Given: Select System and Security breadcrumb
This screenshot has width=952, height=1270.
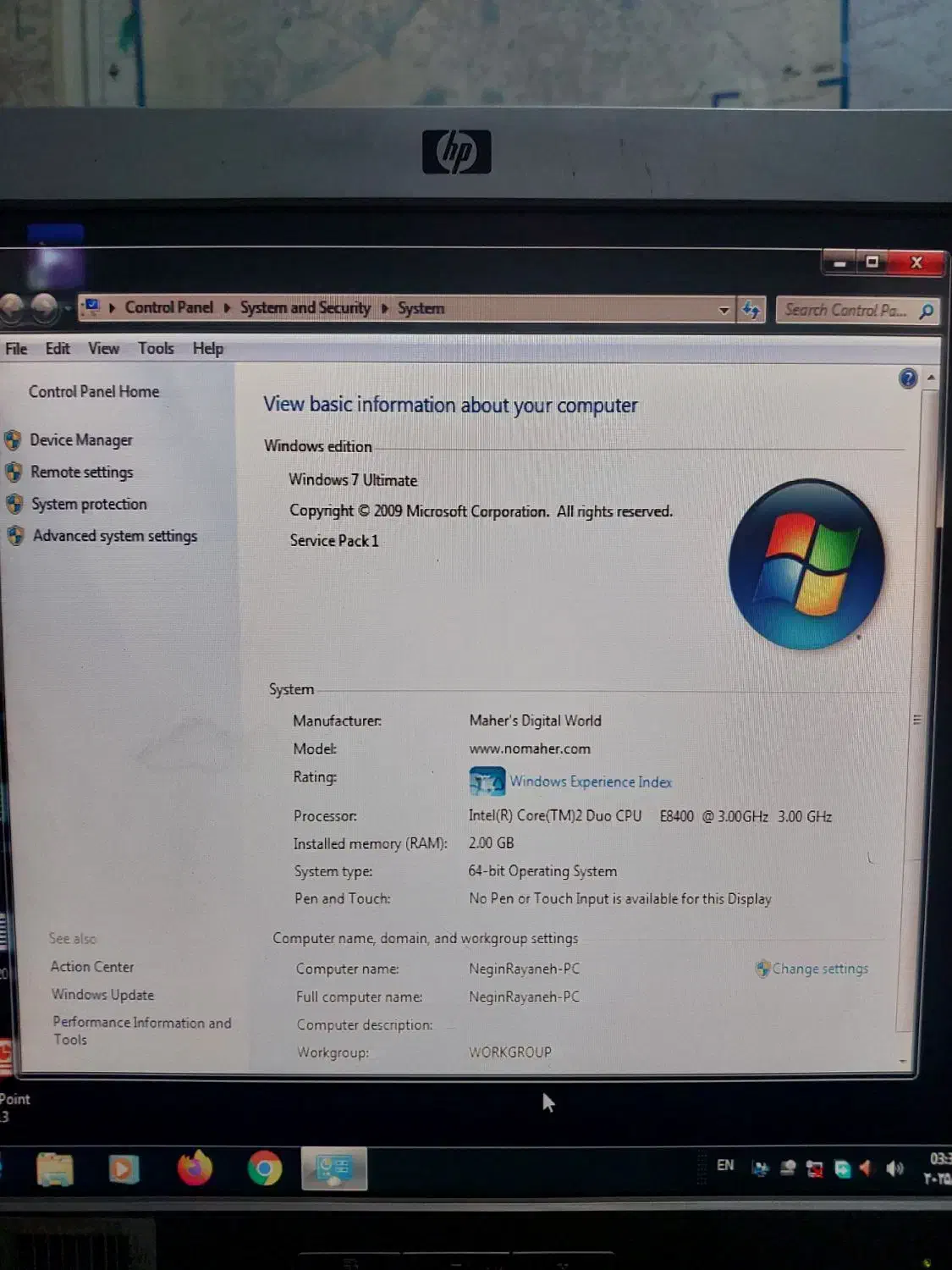Looking at the screenshot, I should coord(305,308).
